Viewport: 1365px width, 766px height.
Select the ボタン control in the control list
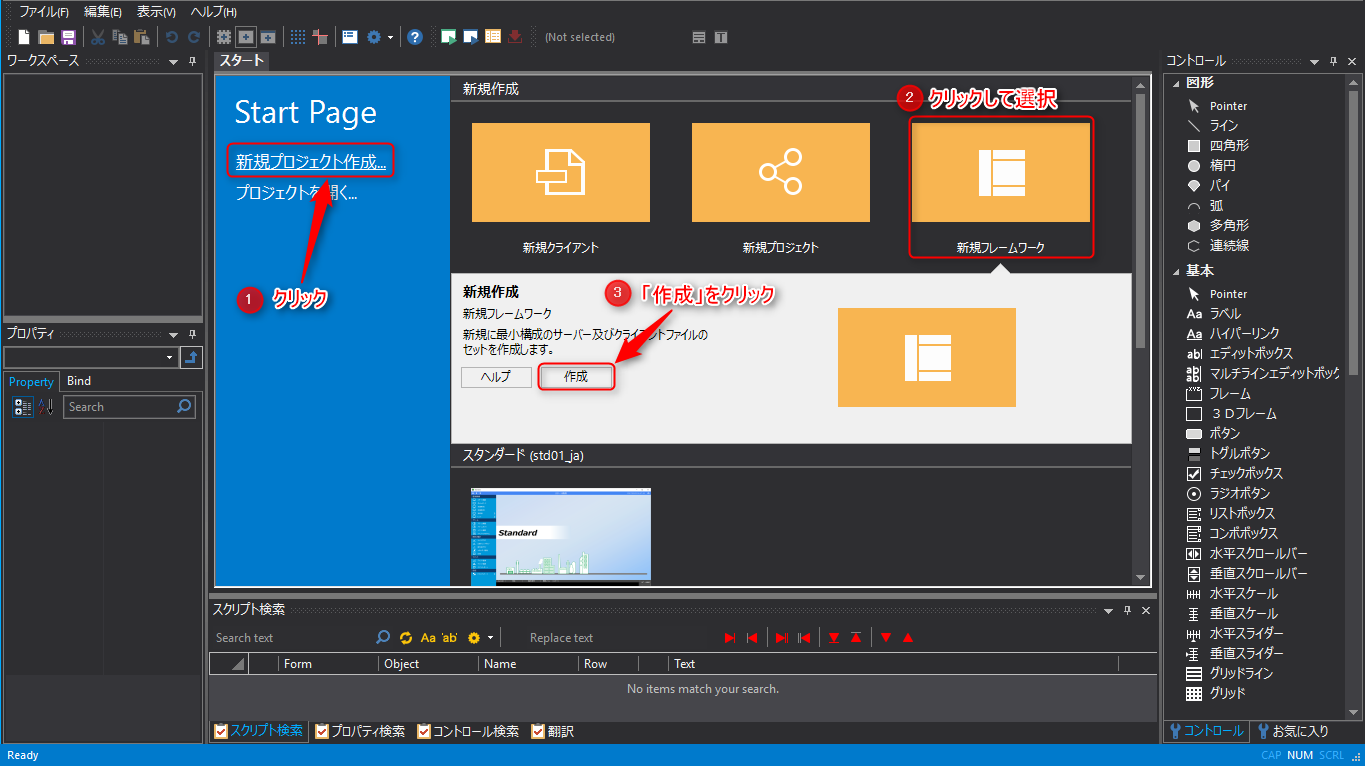point(1224,434)
